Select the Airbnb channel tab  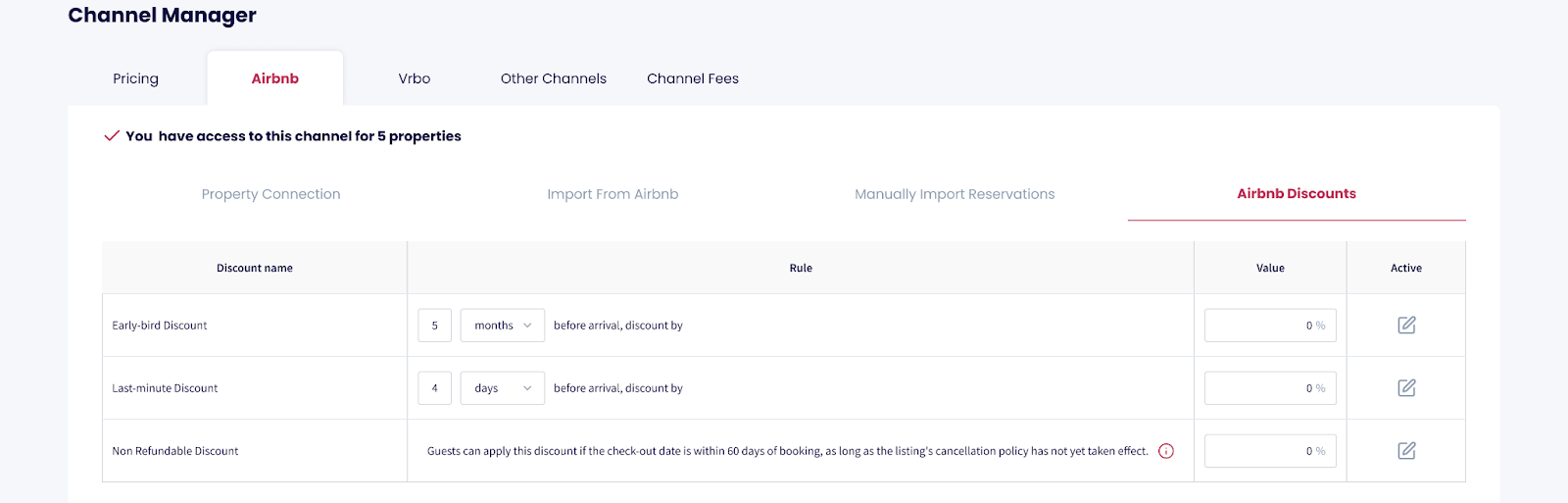tap(274, 78)
